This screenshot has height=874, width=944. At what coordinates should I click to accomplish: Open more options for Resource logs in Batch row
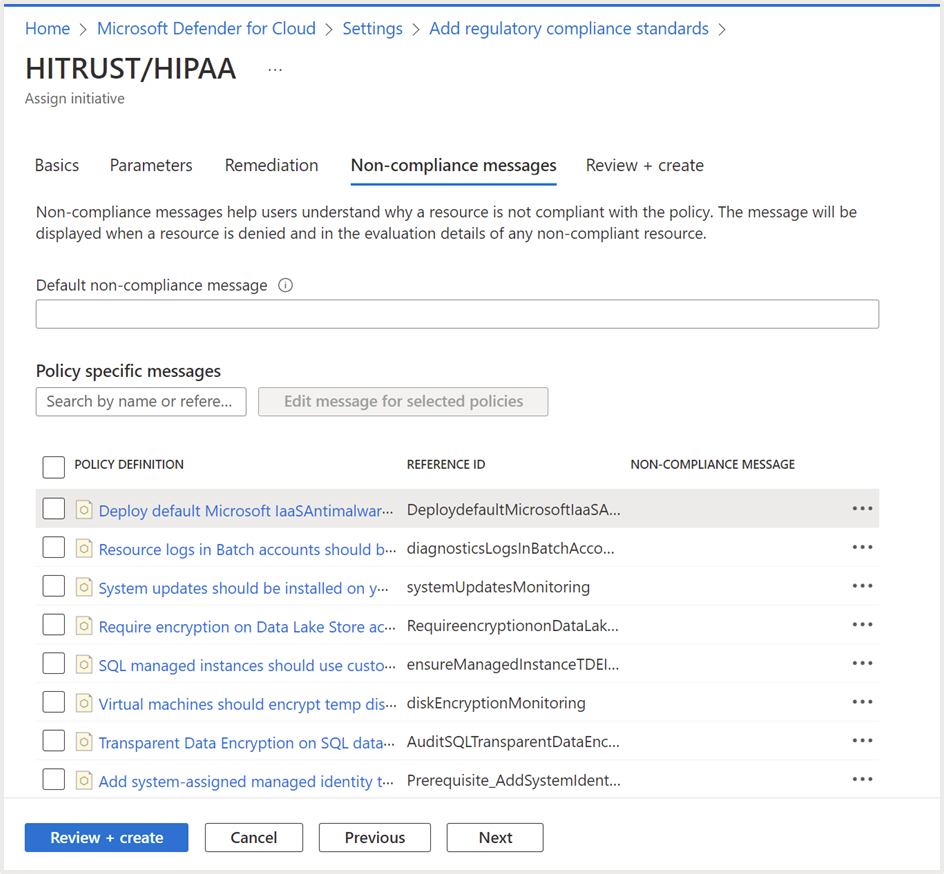point(862,548)
